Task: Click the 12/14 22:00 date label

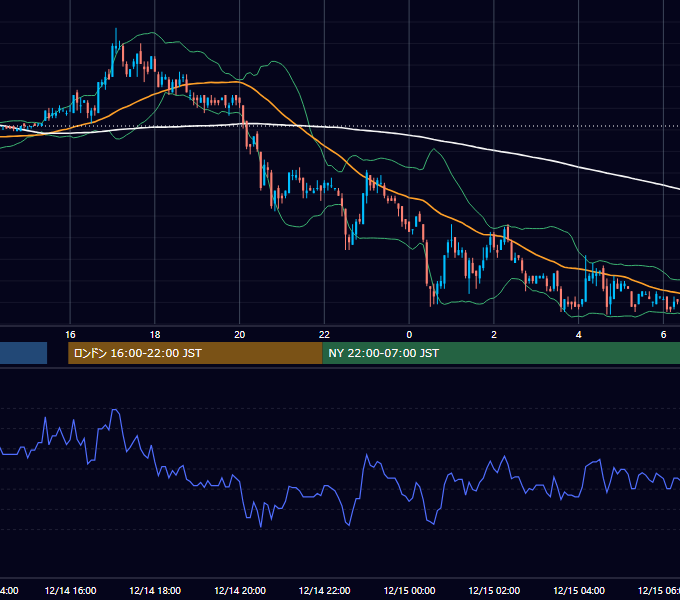Action: 324,590
